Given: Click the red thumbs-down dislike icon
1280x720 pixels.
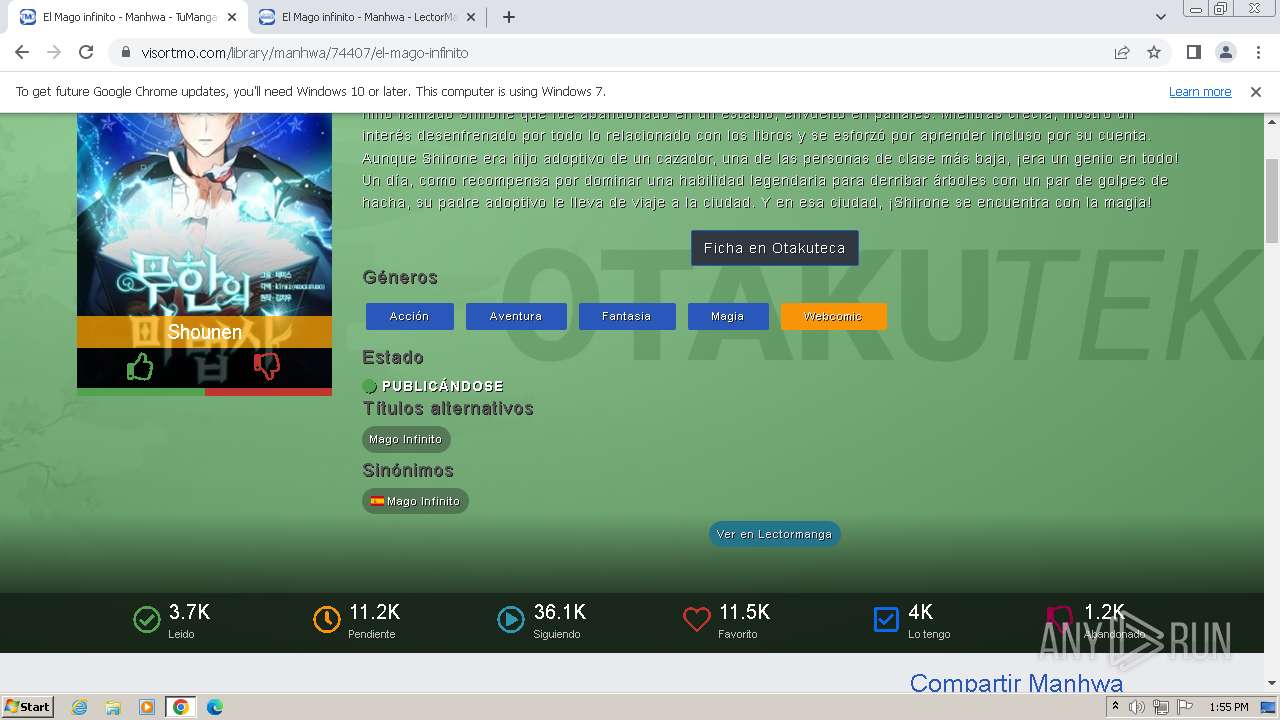Looking at the screenshot, I should click(267, 367).
